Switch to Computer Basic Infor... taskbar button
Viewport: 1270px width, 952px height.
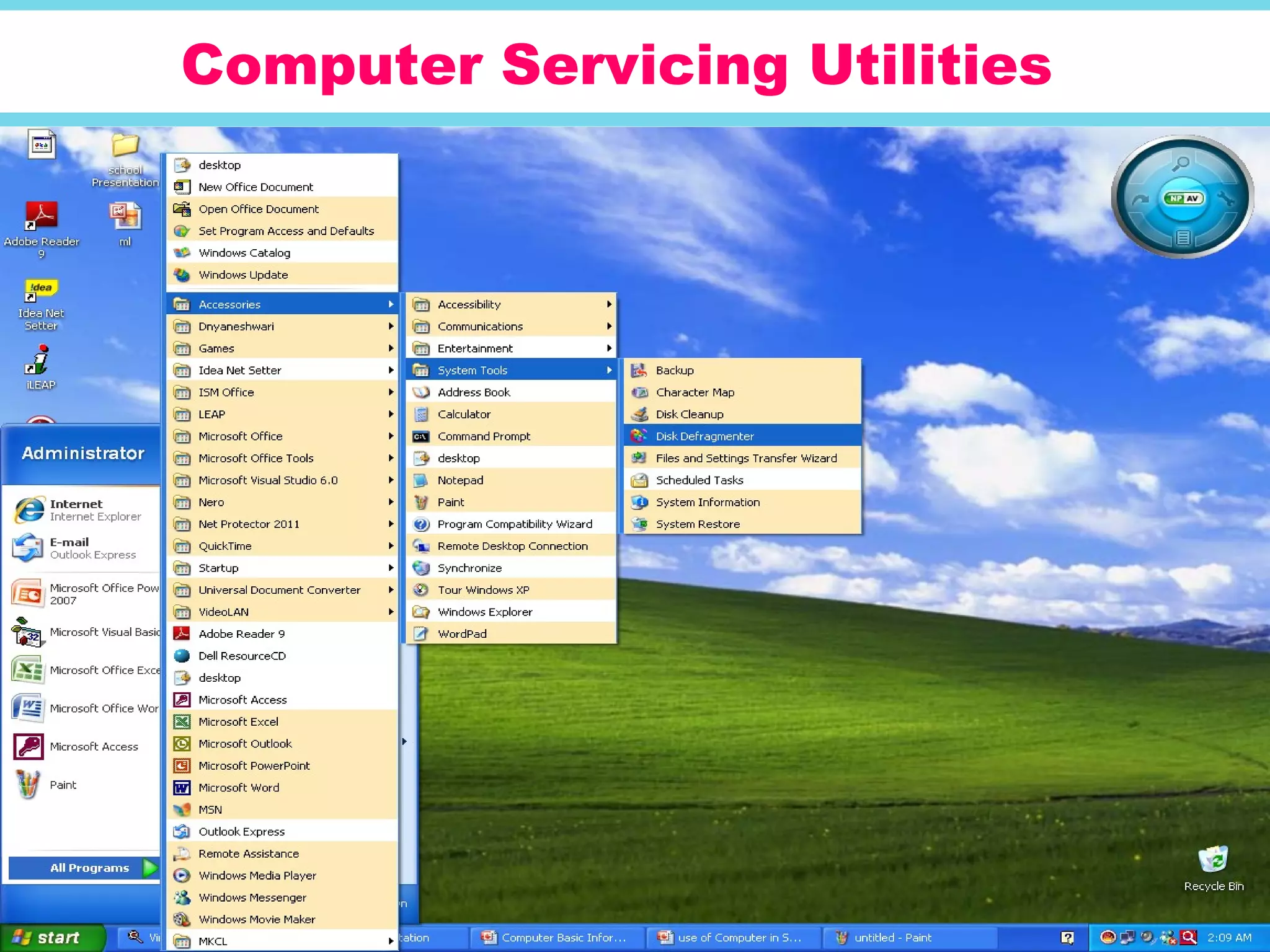[556, 938]
